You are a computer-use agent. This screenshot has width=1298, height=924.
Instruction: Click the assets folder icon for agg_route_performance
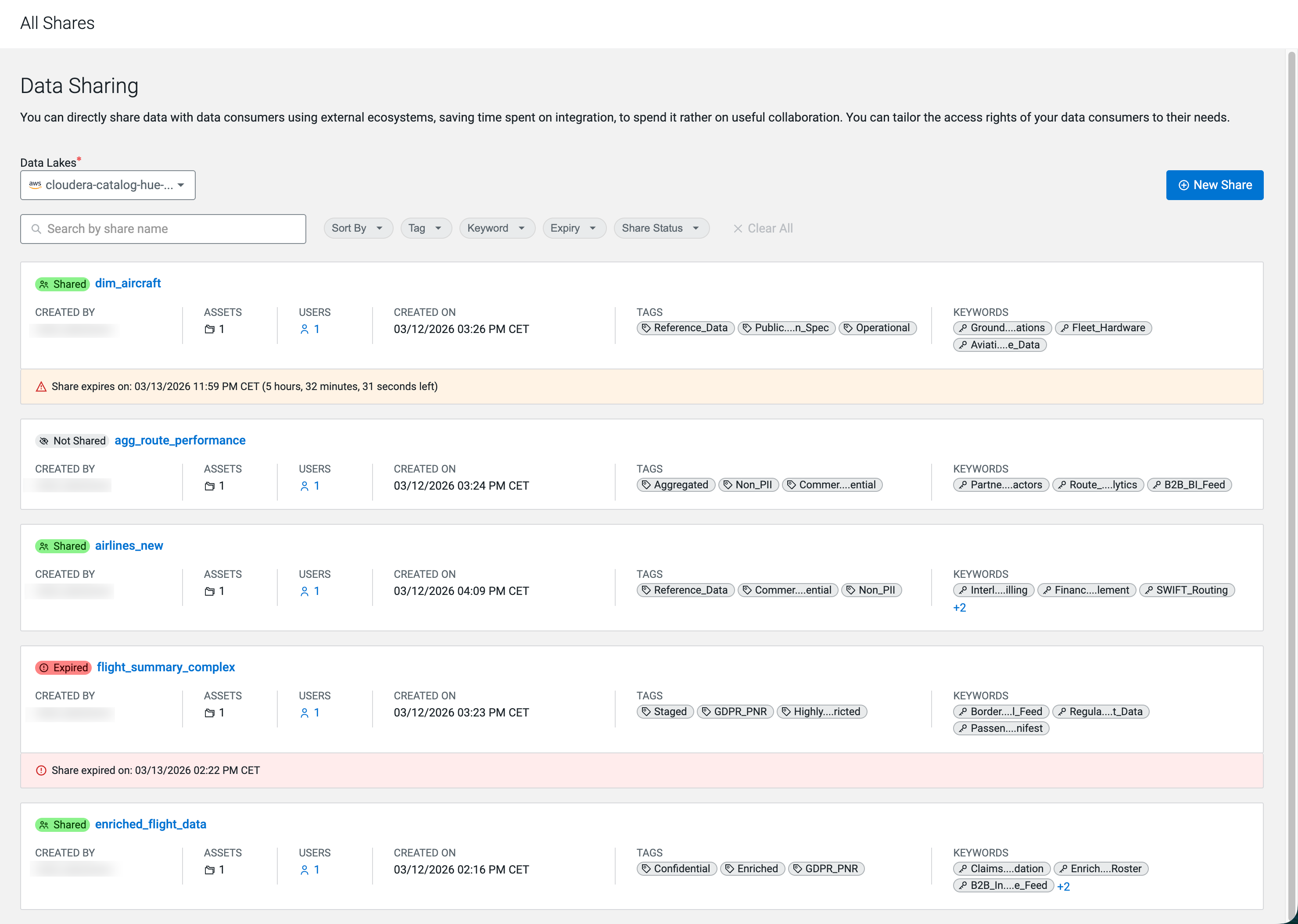click(x=209, y=486)
